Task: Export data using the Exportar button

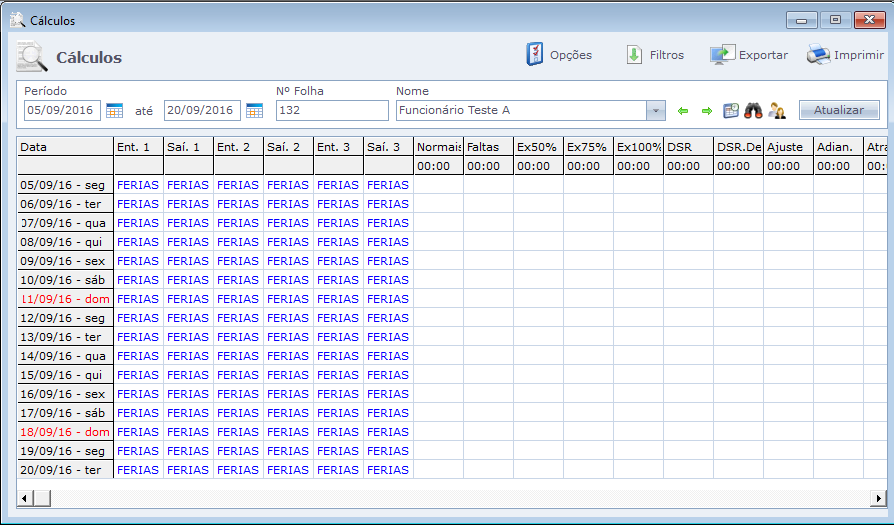Action: (x=722, y=55)
